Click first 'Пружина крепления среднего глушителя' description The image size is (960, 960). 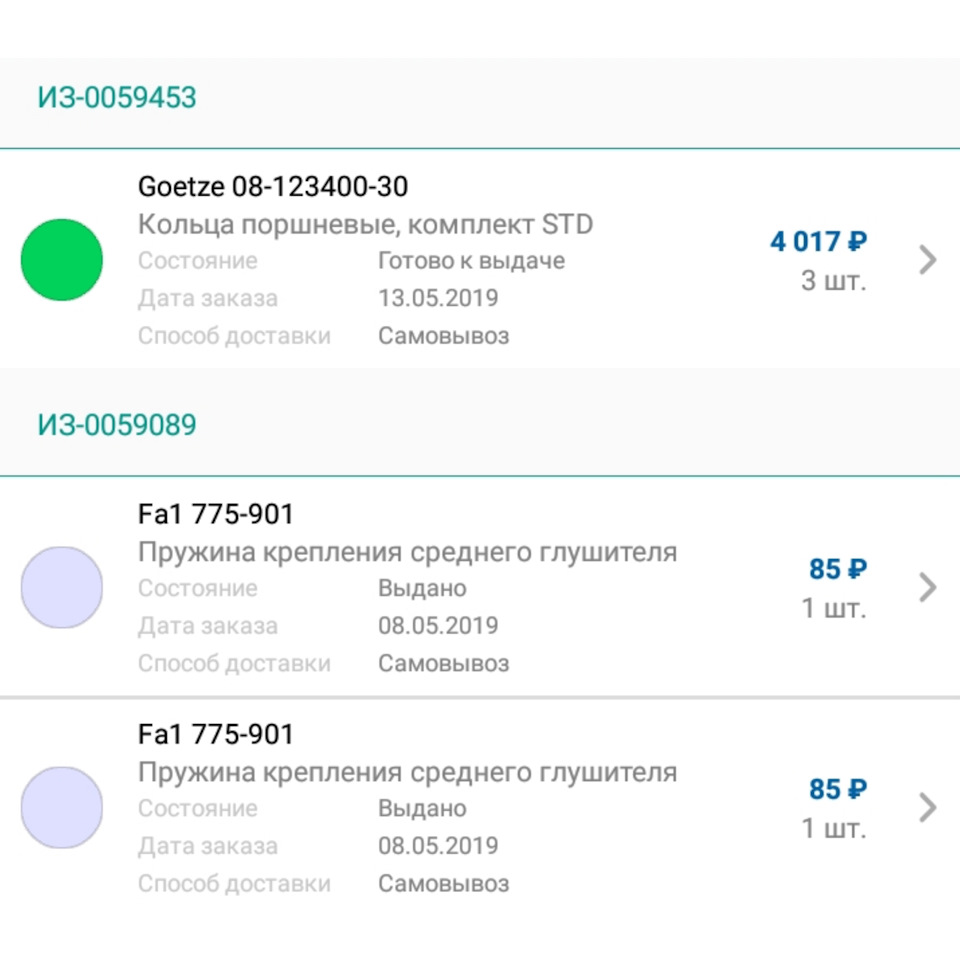(408, 552)
